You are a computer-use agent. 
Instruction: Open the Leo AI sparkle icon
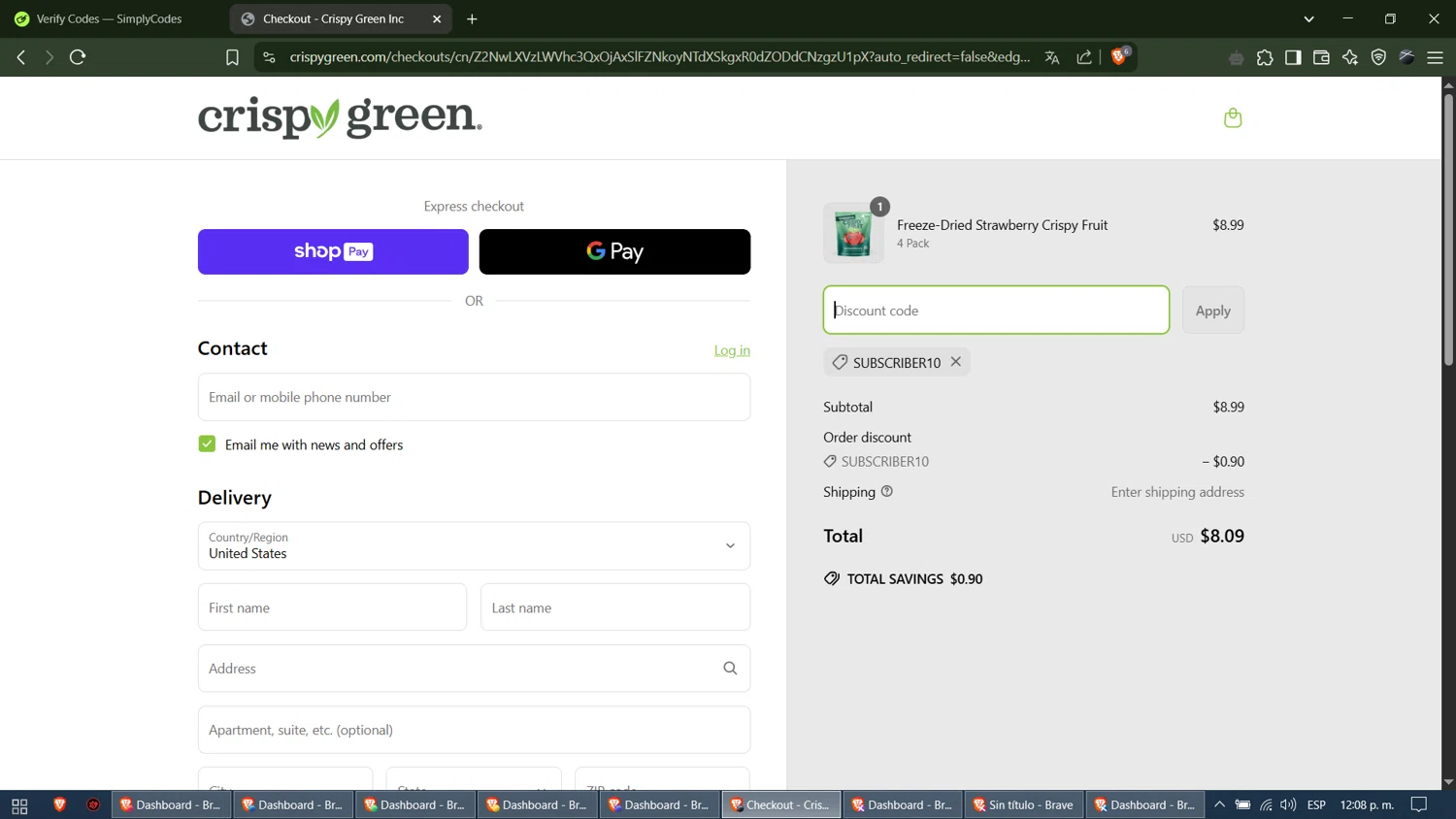(1350, 58)
